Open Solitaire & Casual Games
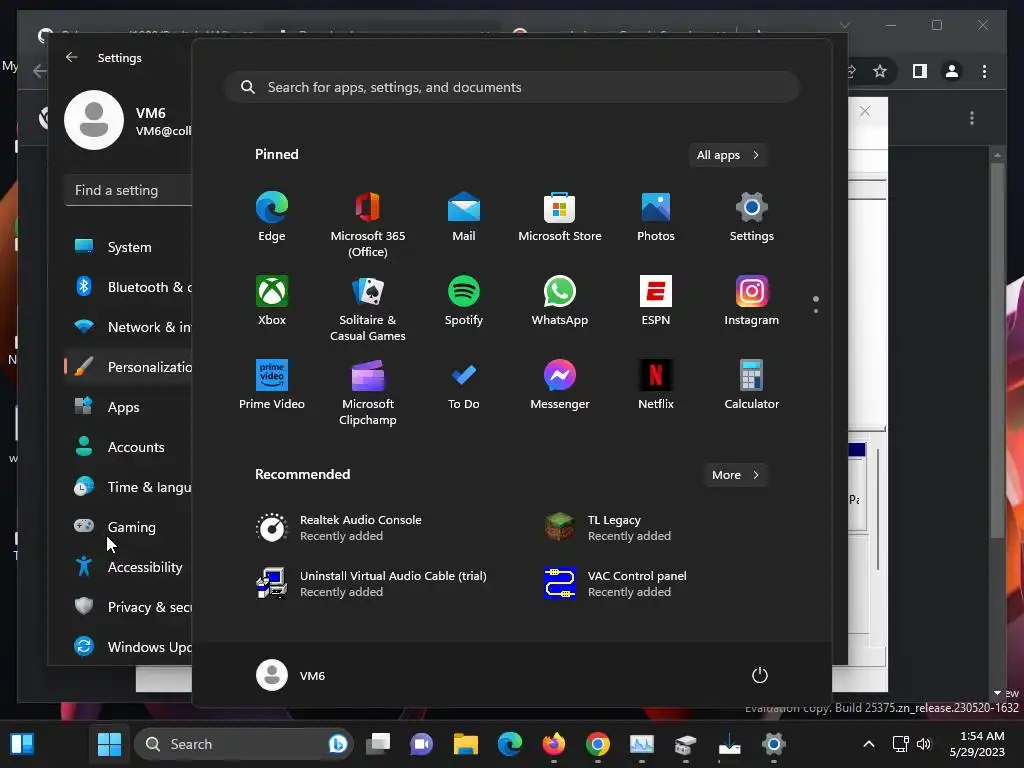Image resolution: width=1024 pixels, height=768 pixels. pos(368,308)
